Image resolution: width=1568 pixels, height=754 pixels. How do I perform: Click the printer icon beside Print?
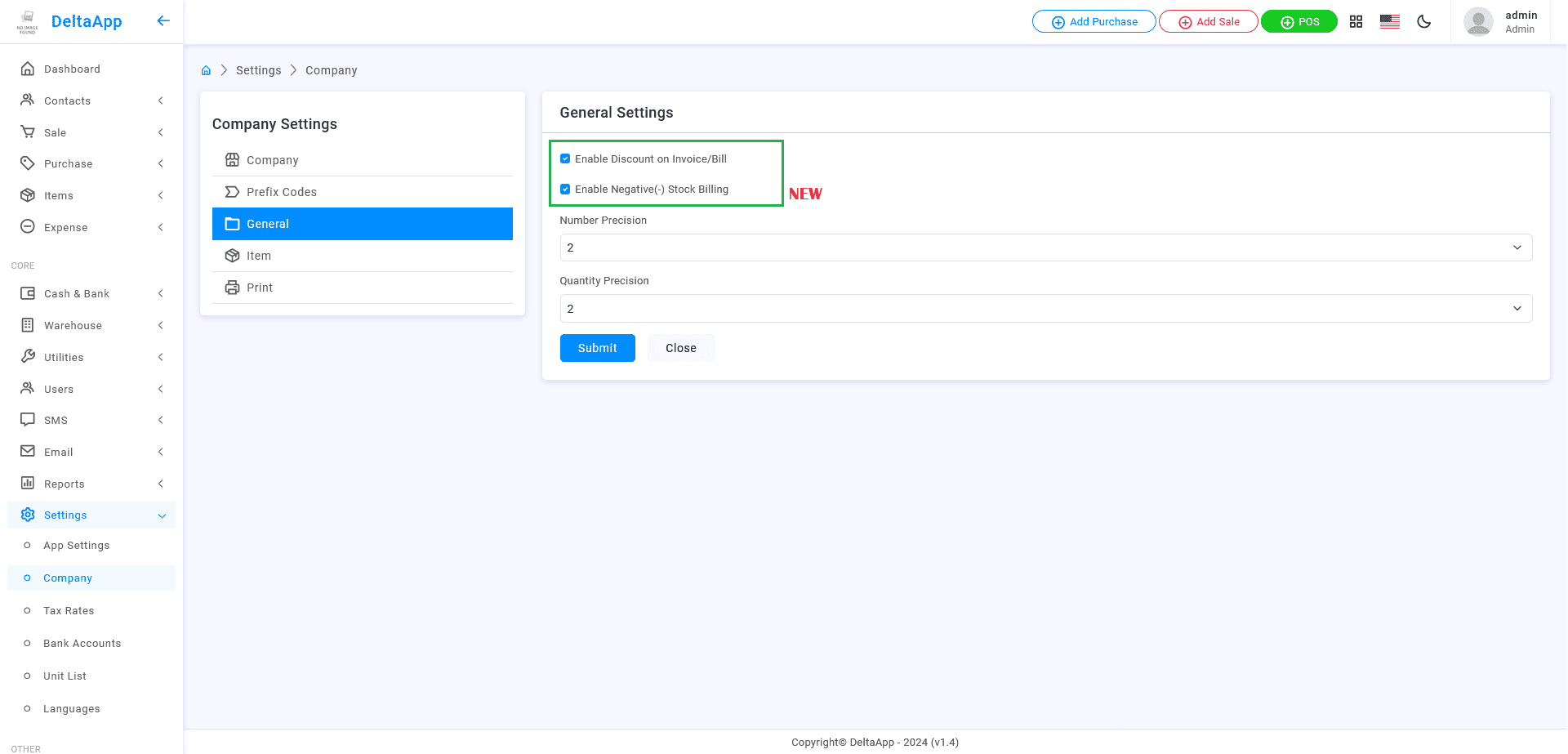coord(232,288)
